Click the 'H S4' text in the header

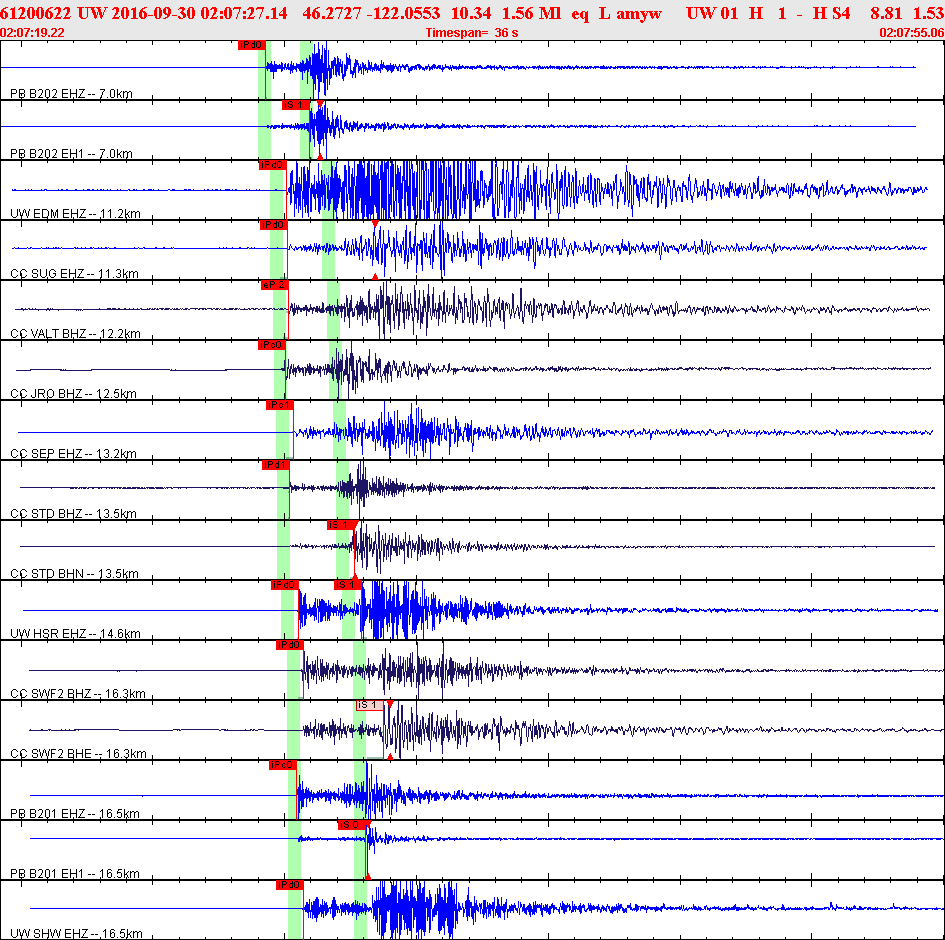832,13
